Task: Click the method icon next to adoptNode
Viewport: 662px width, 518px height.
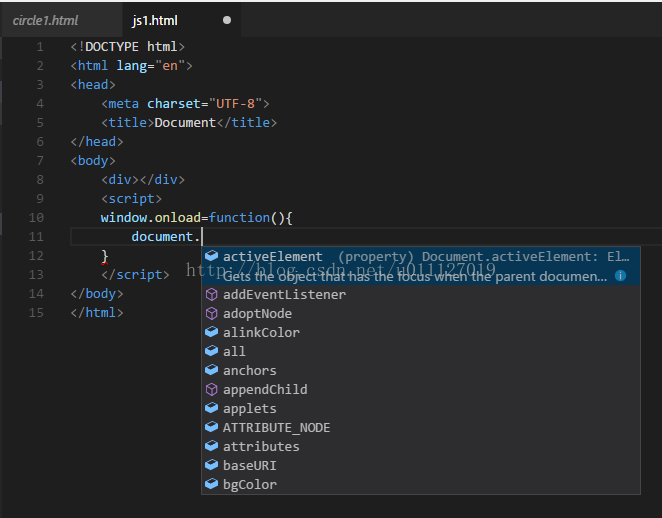Action: point(211,314)
